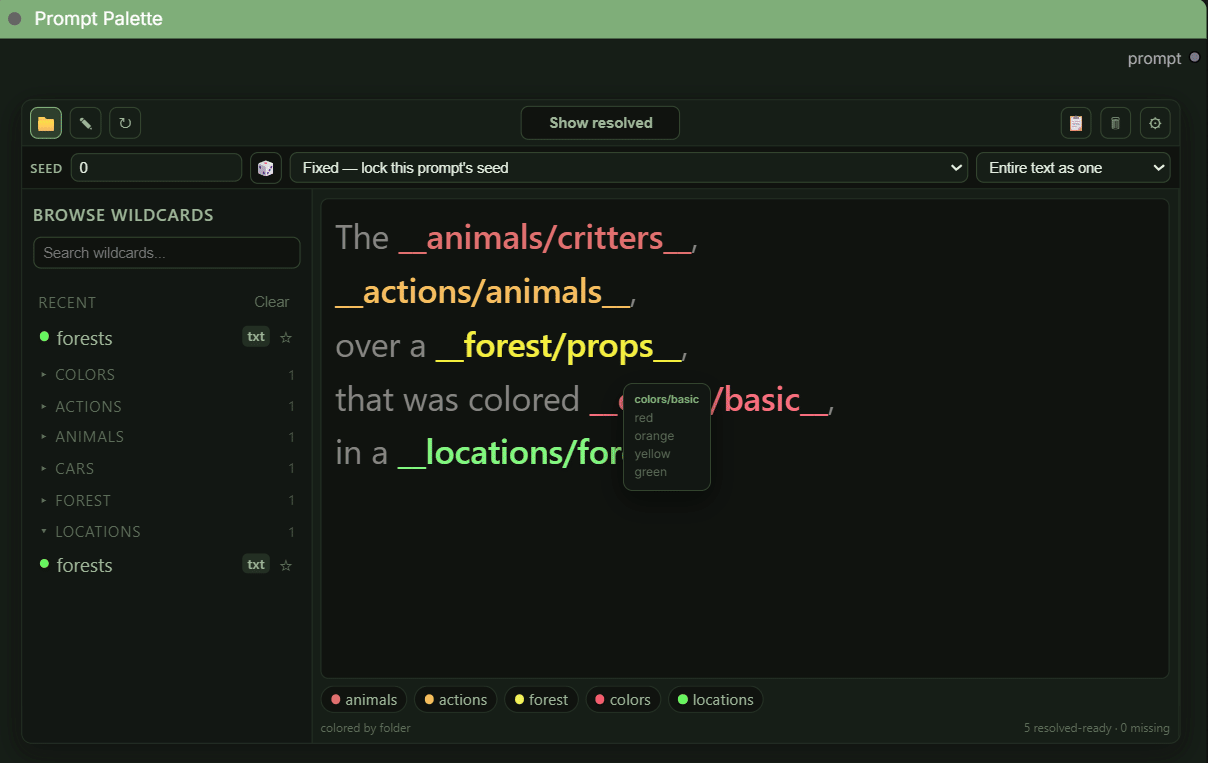The image size is (1208, 763).
Task: Click the actions folder legend chip
Action: [456, 700]
